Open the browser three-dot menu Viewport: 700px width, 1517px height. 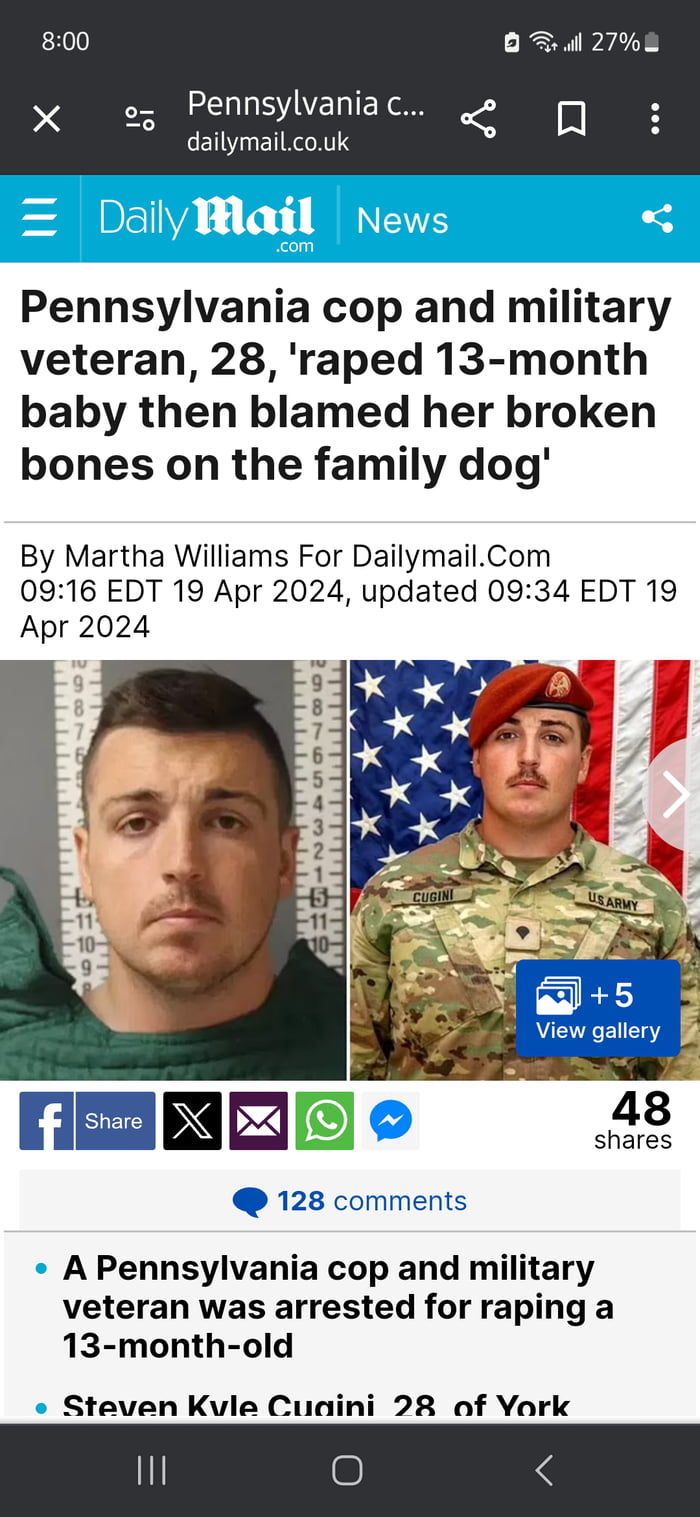coord(655,120)
